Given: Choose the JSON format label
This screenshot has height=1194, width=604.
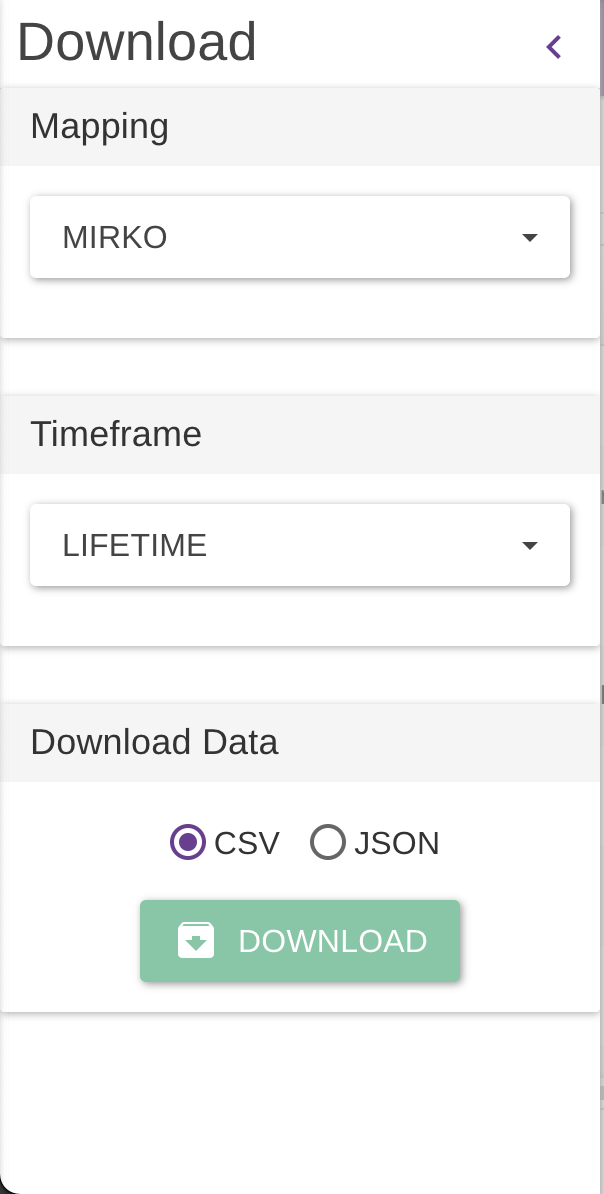Looking at the screenshot, I should (x=397, y=843).
